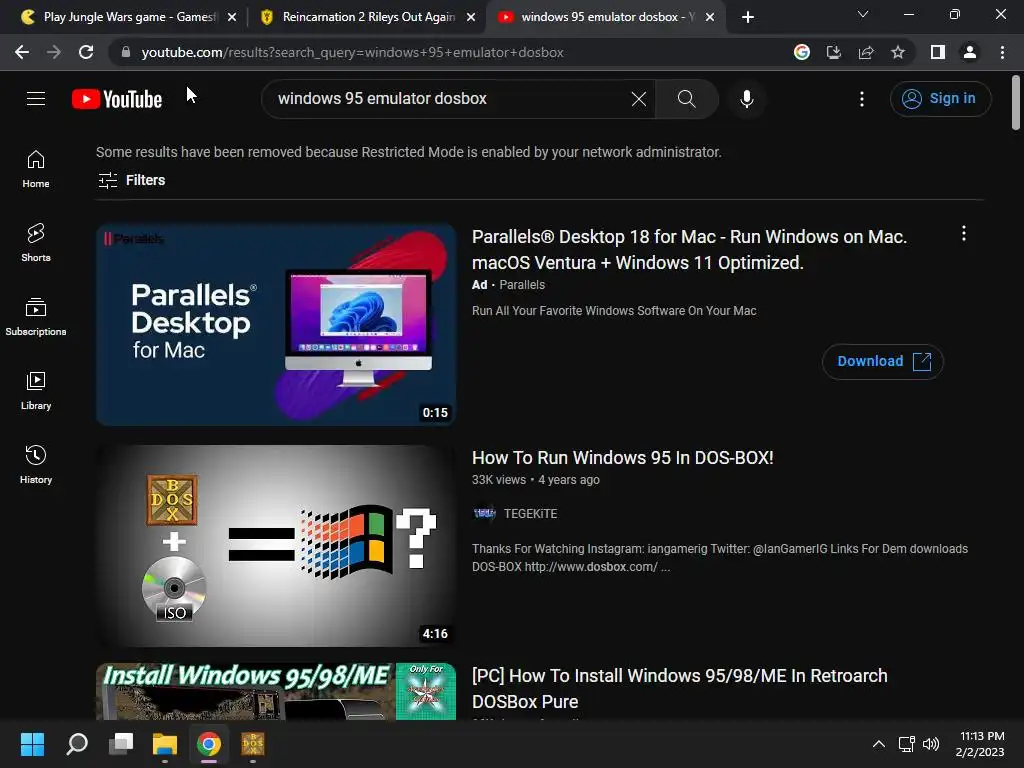
Task: Select the windows 95 emulator dosbox tab
Action: click(x=598, y=17)
